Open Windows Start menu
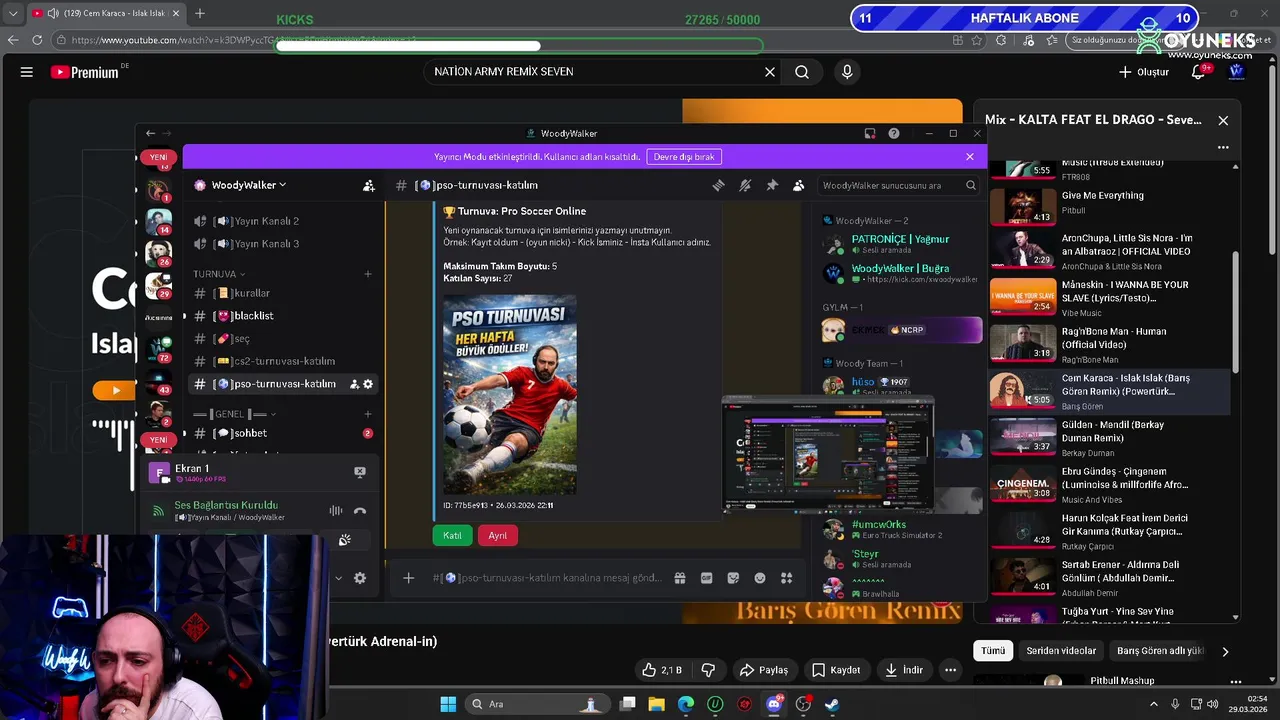The image size is (1280, 720). pyautogui.click(x=448, y=704)
